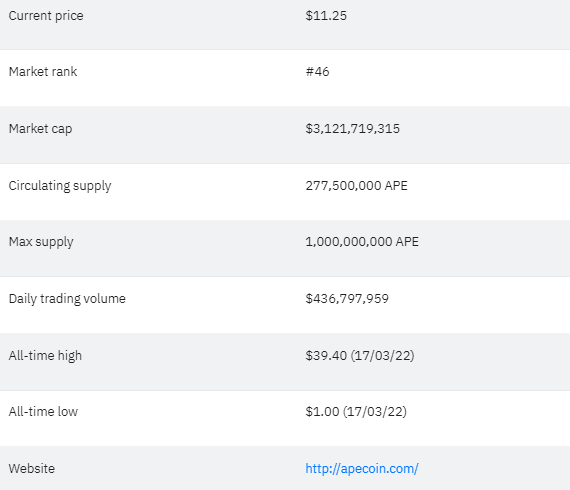Select the $11.25 price value
The width and height of the screenshot is (570, 490).
(x=326, y=16)
